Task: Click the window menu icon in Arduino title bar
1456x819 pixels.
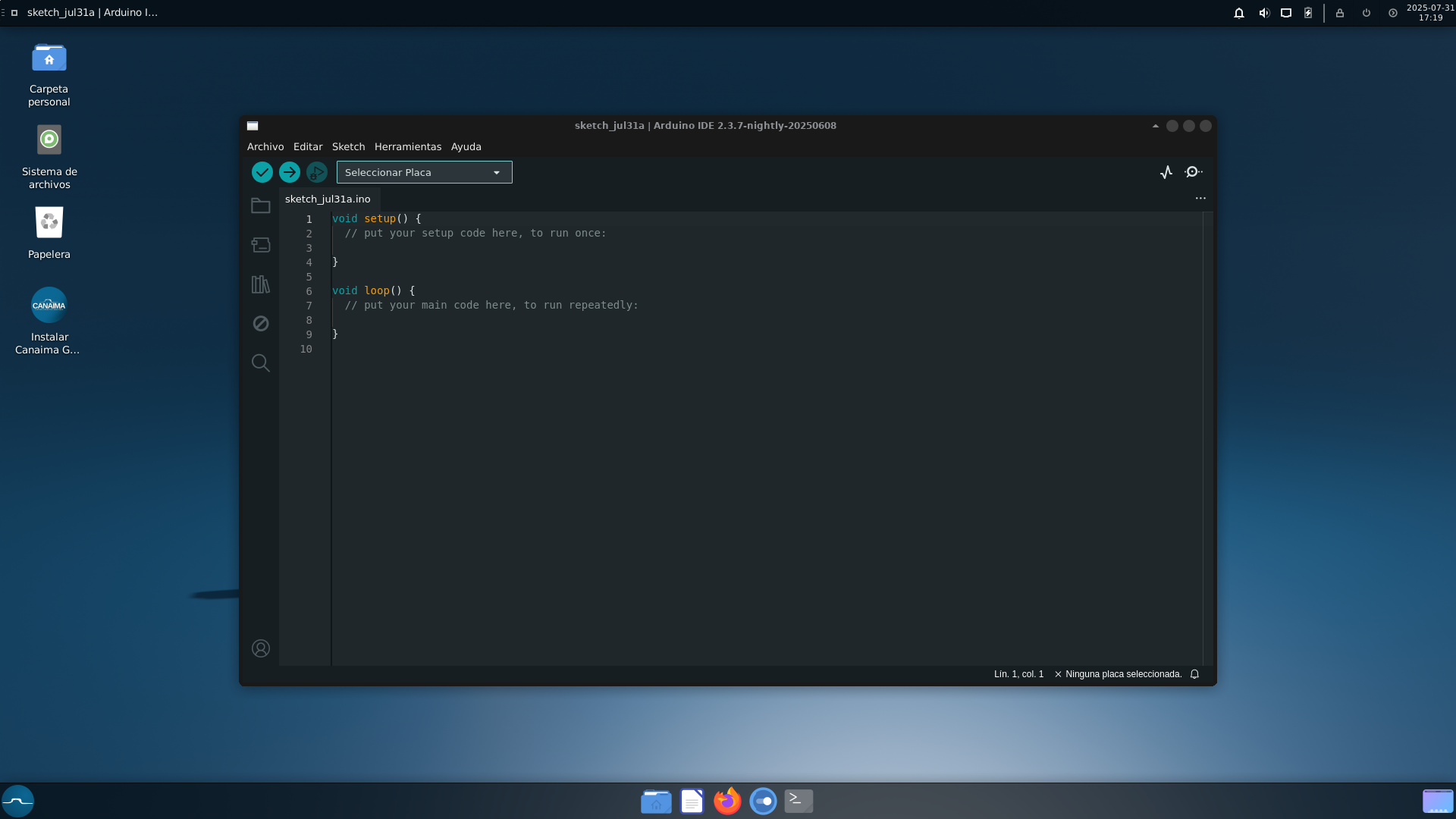Action: 253,126
